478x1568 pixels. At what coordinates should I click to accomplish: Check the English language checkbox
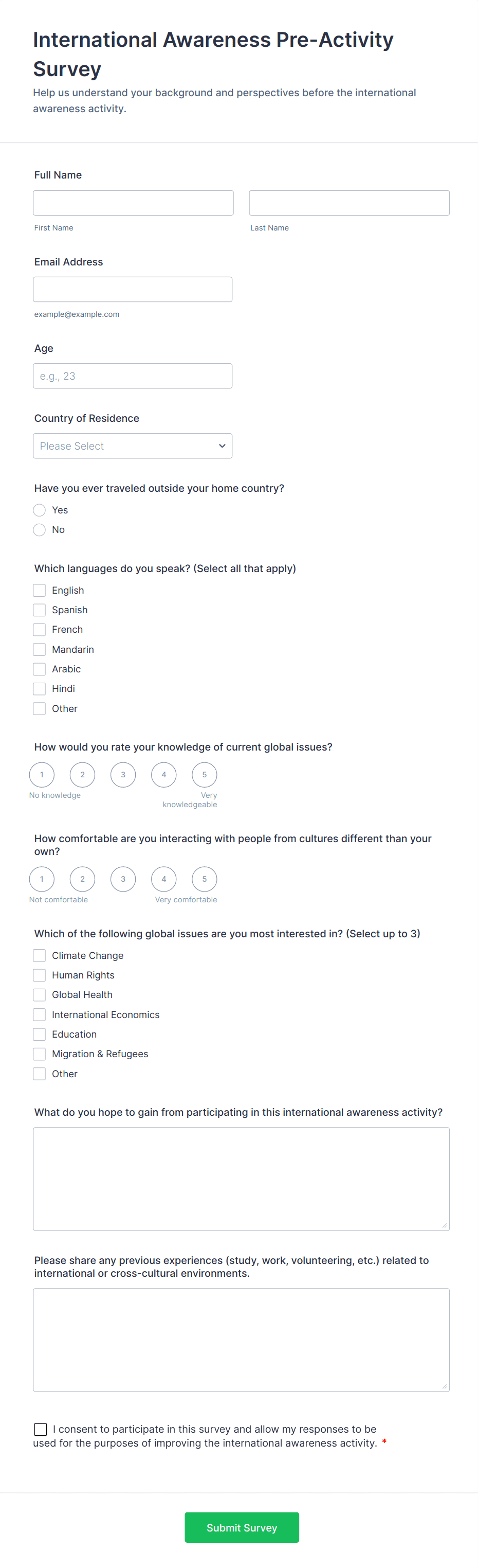[x=39, y=590]
